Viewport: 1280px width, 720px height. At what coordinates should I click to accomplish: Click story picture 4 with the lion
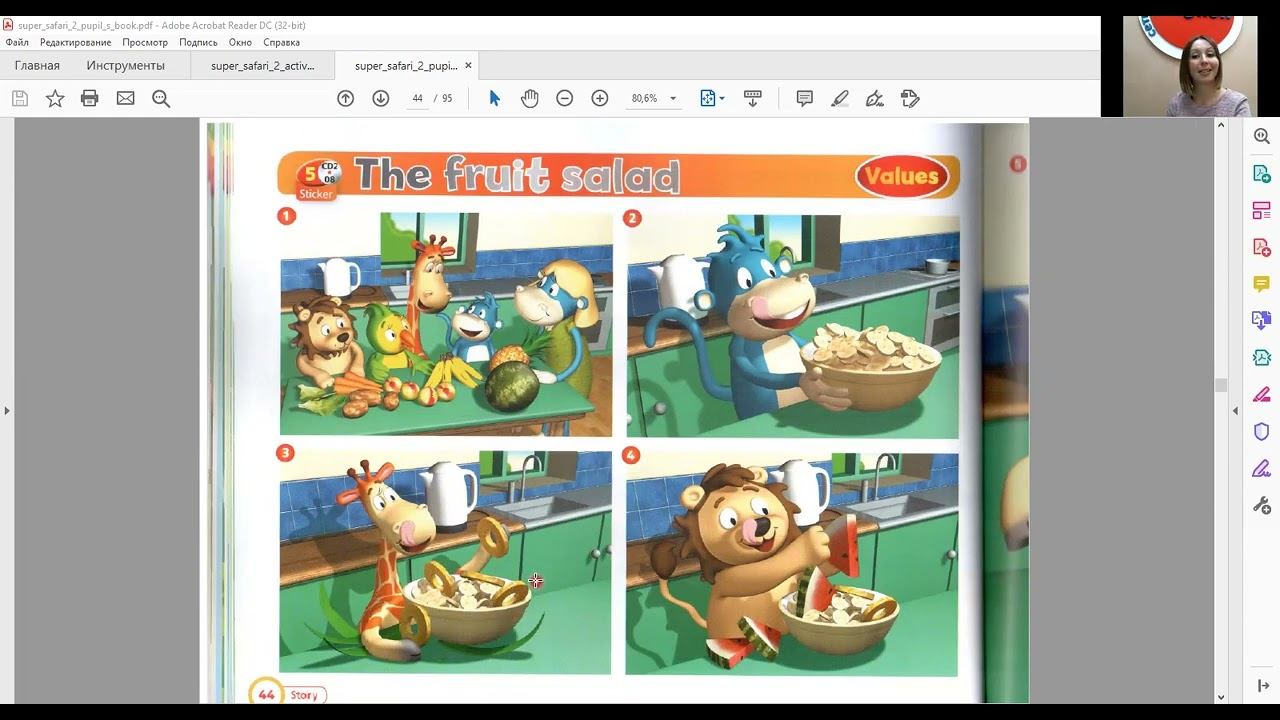792,564
